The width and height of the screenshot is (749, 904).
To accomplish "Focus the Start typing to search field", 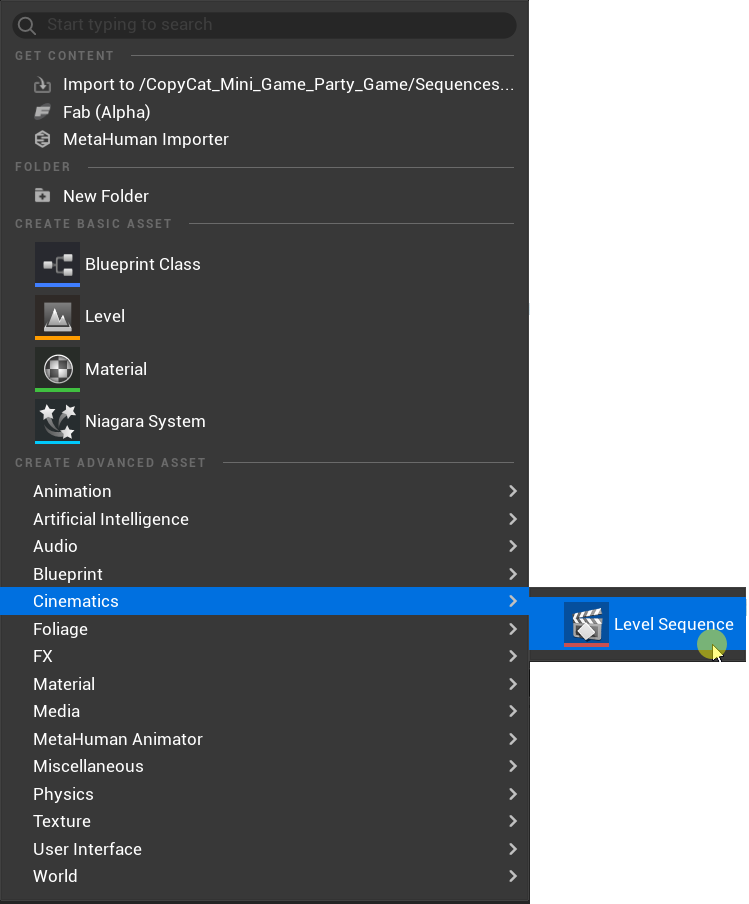I will click(x=264, y=25).
